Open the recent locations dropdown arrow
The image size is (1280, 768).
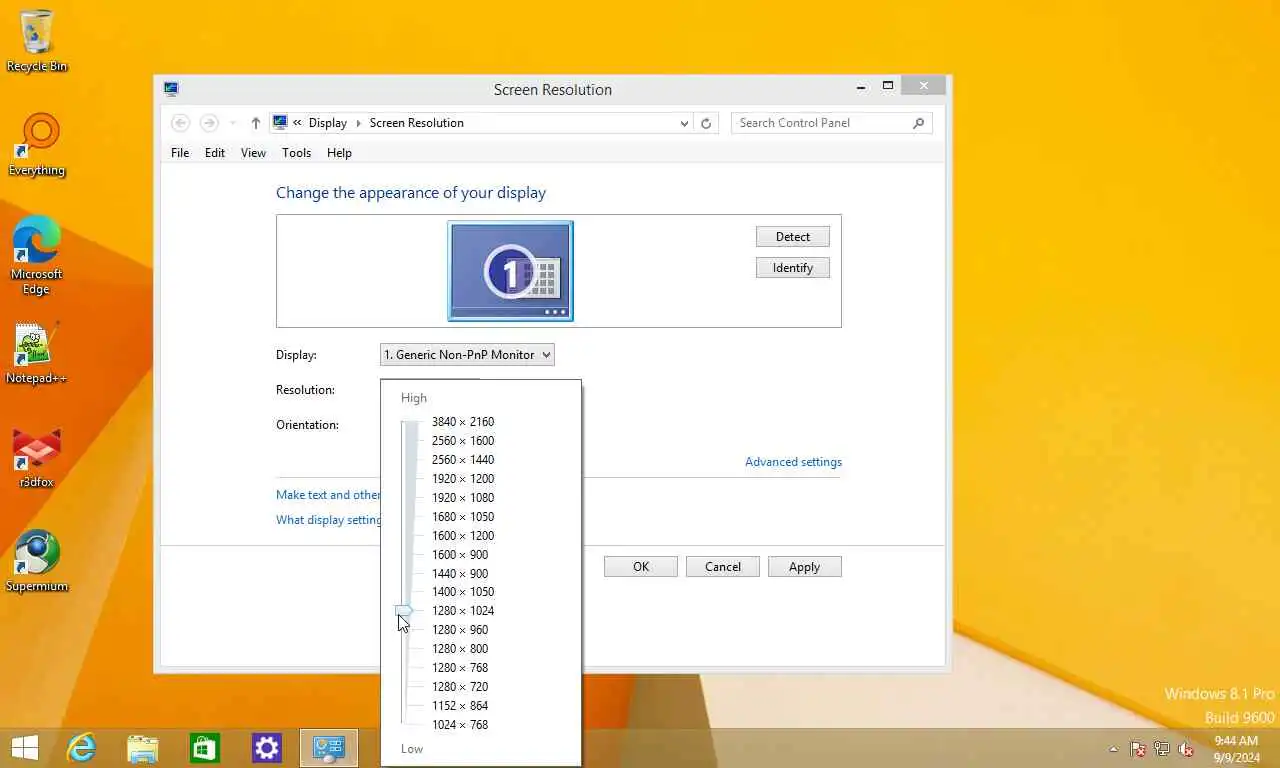[x=233, y=123]
